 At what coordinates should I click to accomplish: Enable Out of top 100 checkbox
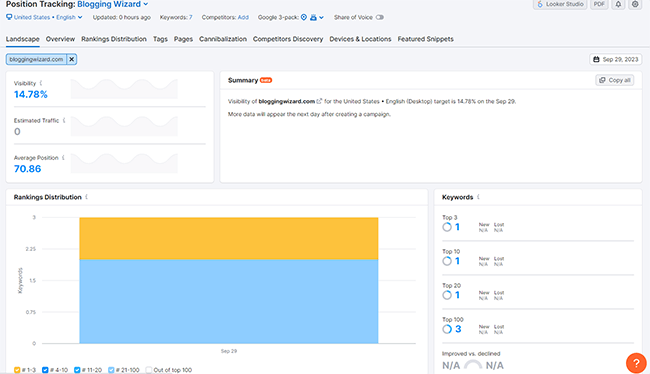(x=149, y=370)
